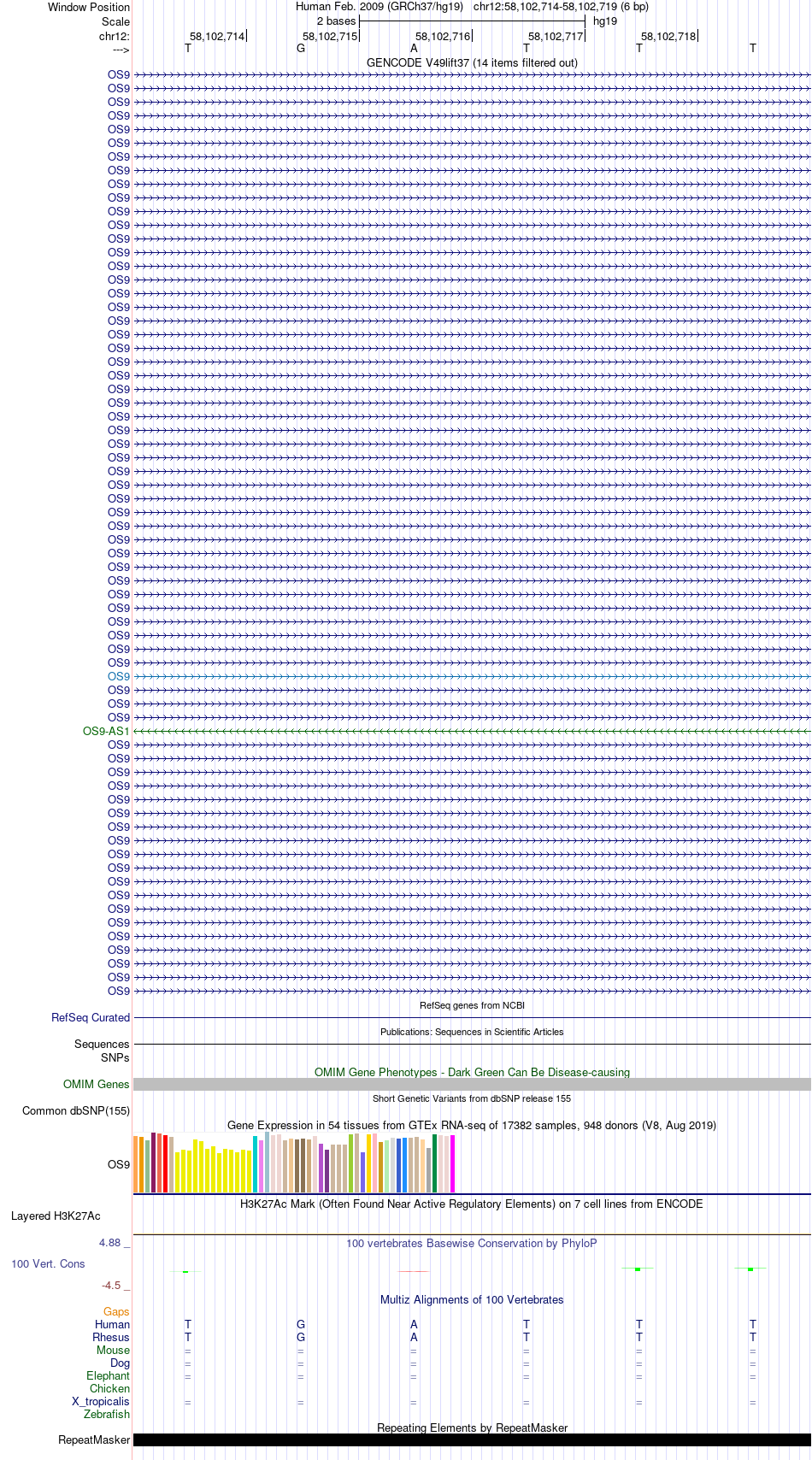The image size is (812, 1460).
Task: Click the Dog species label
Action: coord(121,1363)
